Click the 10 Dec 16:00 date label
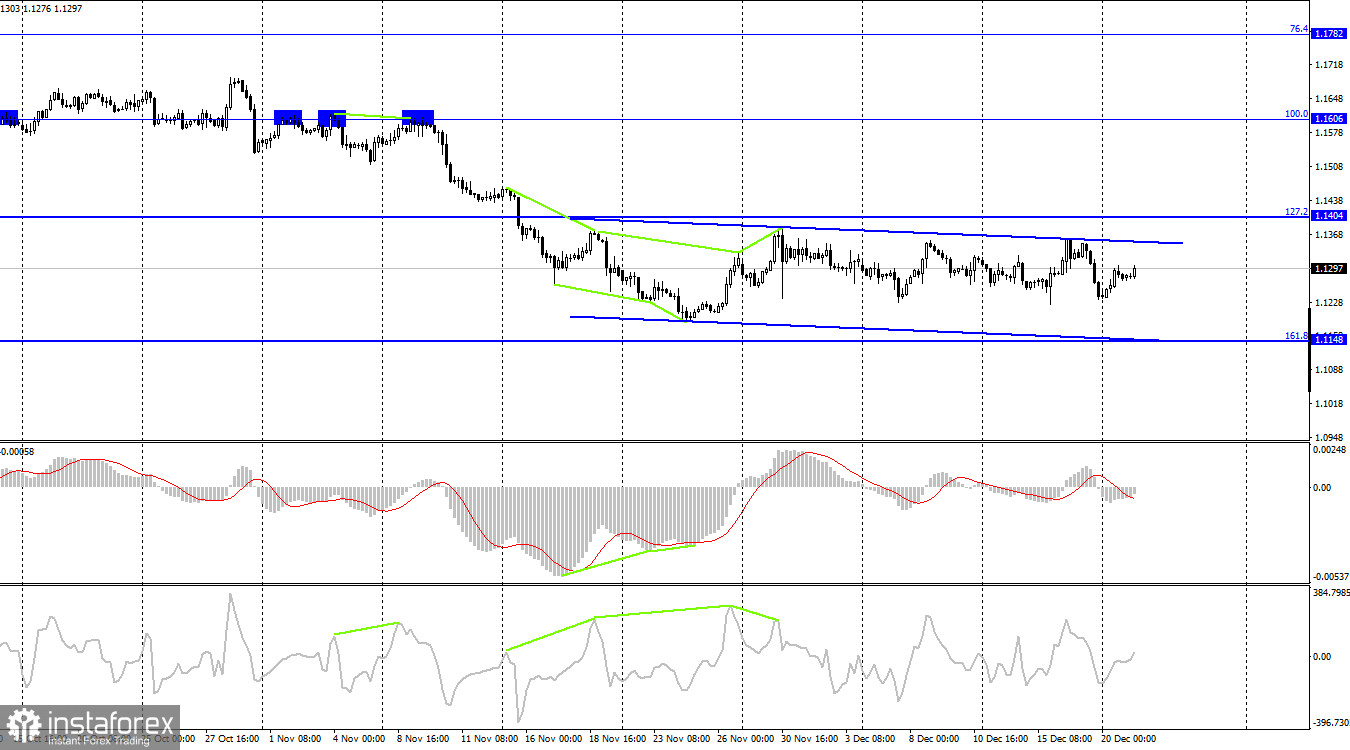This screenshot has width=1350, height=750. [x=1000, y=739]
